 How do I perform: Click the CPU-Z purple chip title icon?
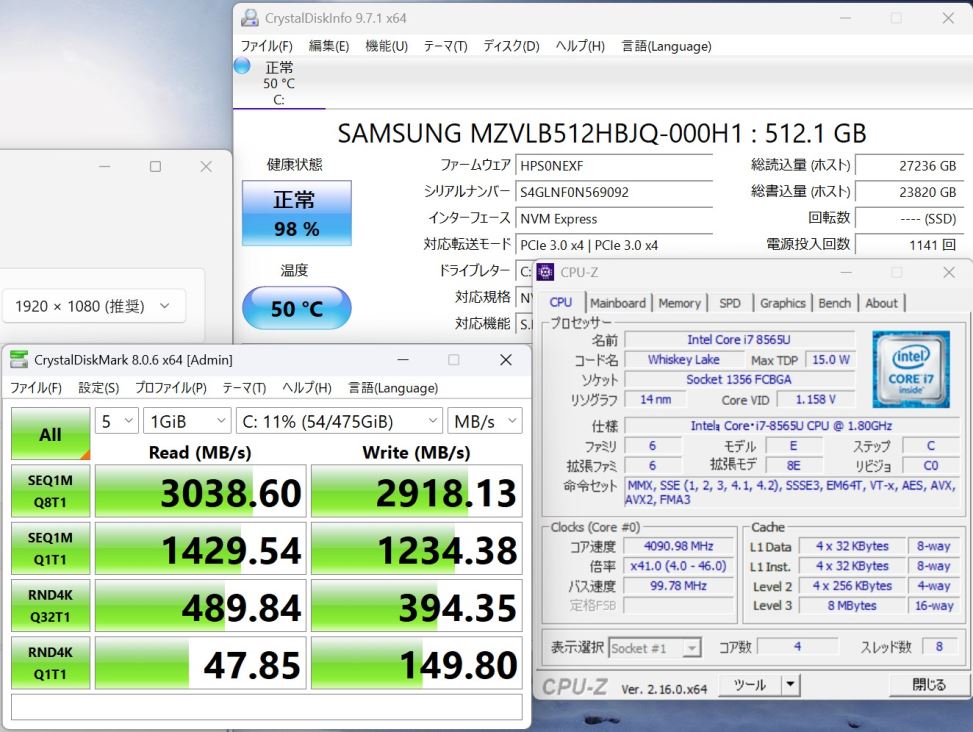pyautogui.click(x=546, y=272)
